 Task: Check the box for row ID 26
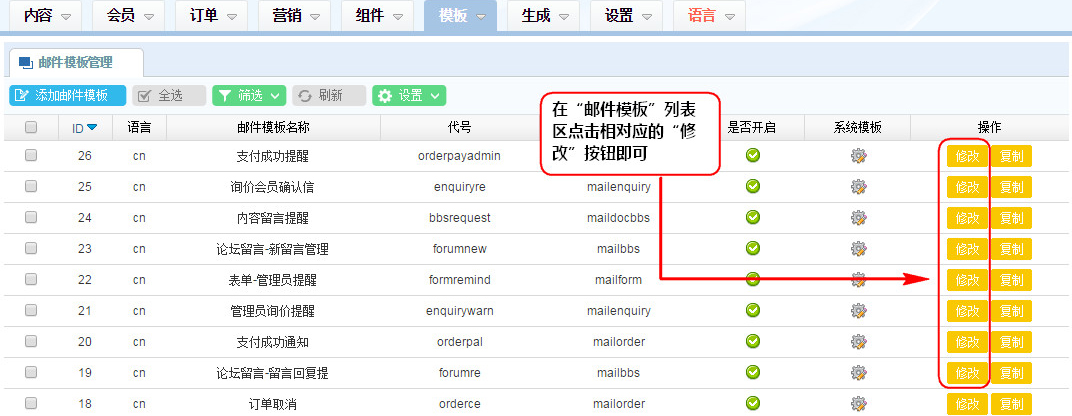click(31, 156)
